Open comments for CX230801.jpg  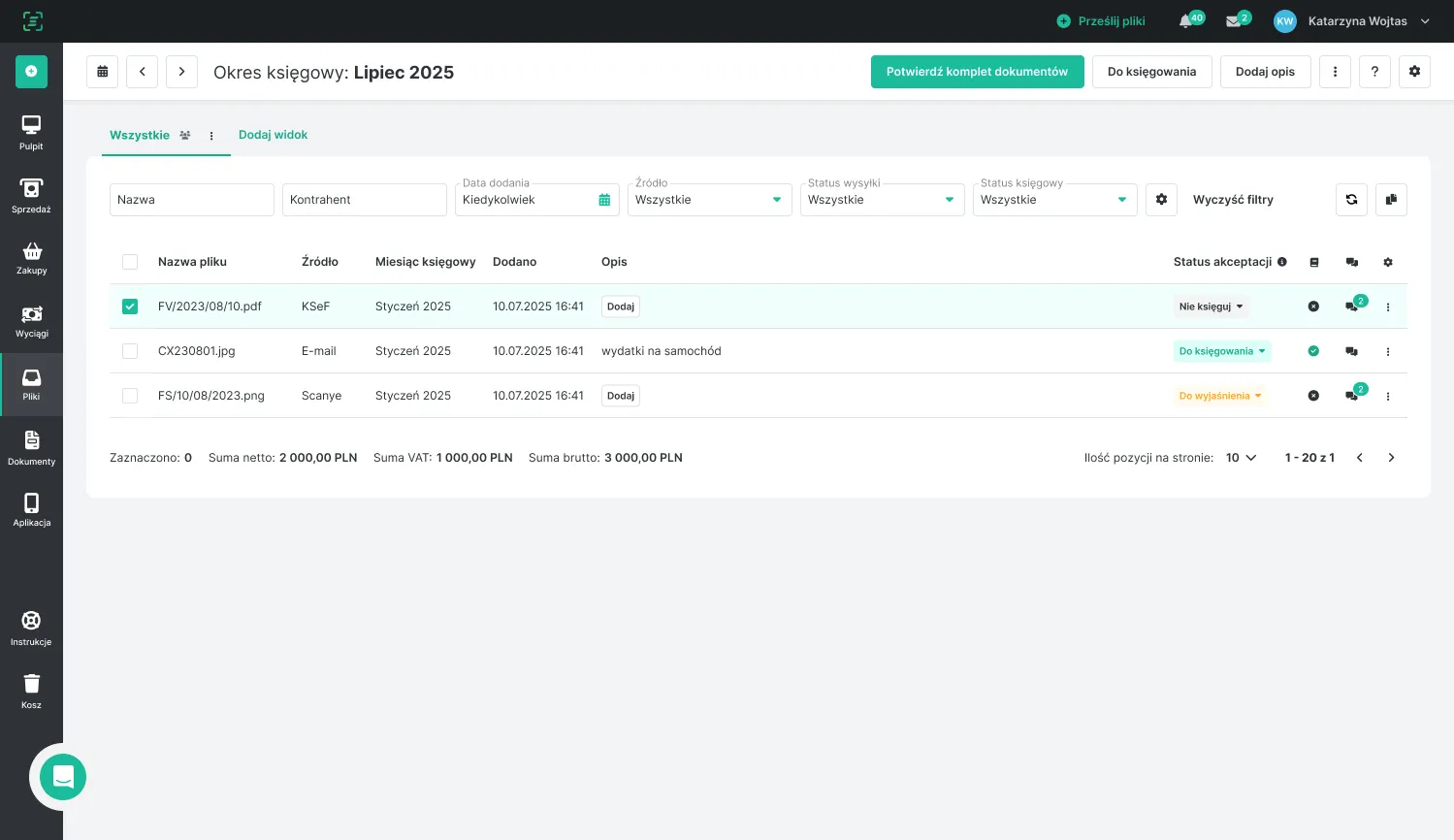1352,351
